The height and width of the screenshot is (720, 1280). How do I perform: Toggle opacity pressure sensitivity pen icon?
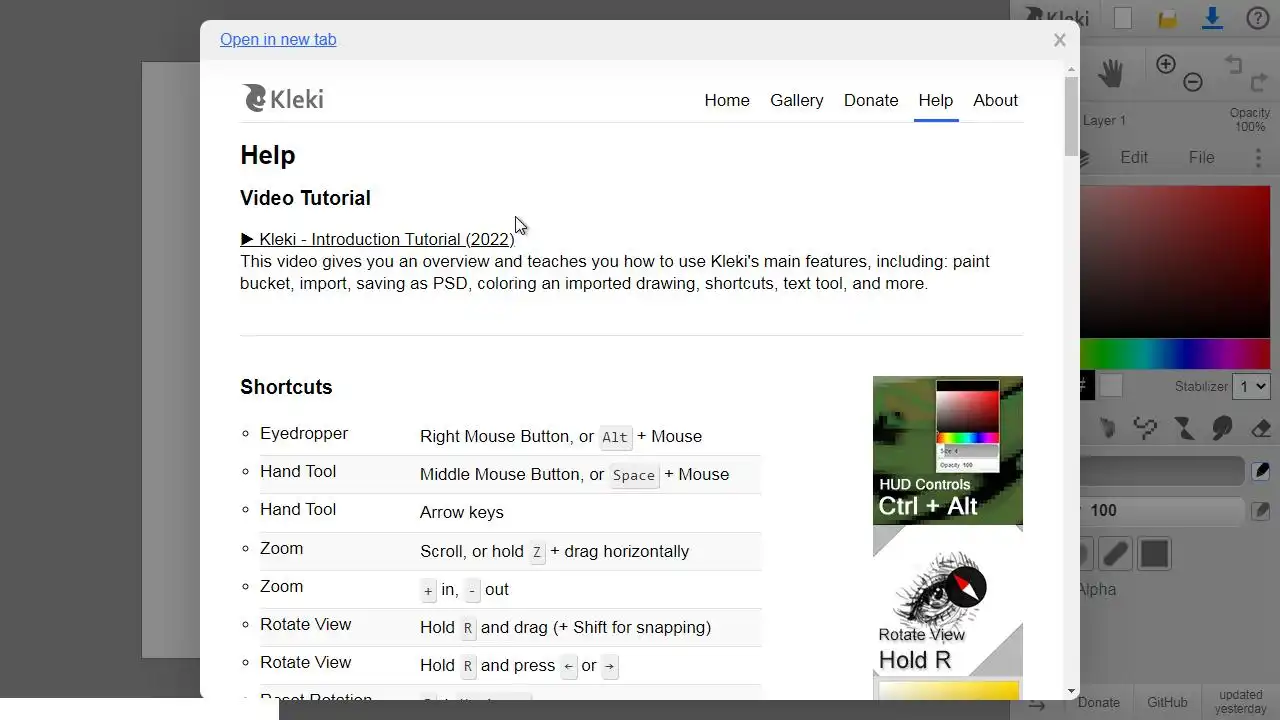[1261, 511]
